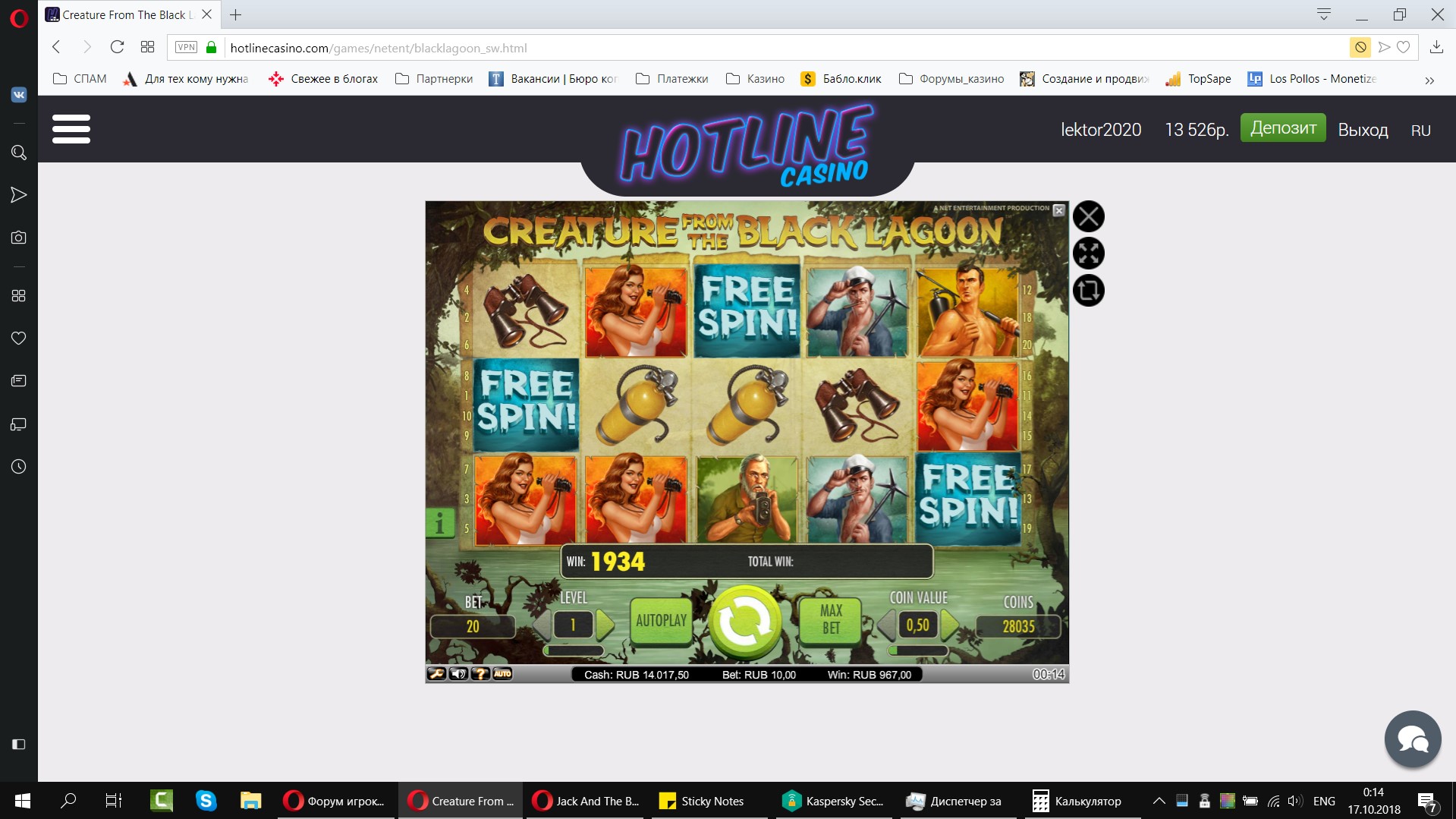This screenshot has height=819, width=1456.
Task: Switch the game to fullscreen
Action: click(1089, 254)
